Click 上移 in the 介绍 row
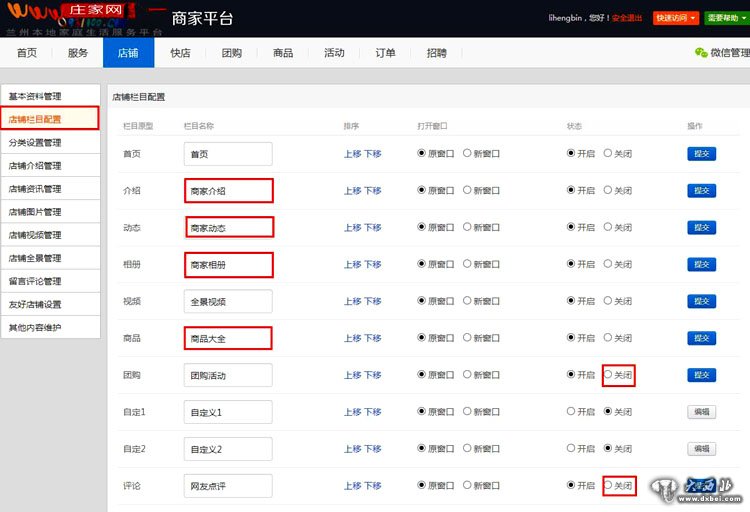750x512 pixels. (x=352, y=191)
